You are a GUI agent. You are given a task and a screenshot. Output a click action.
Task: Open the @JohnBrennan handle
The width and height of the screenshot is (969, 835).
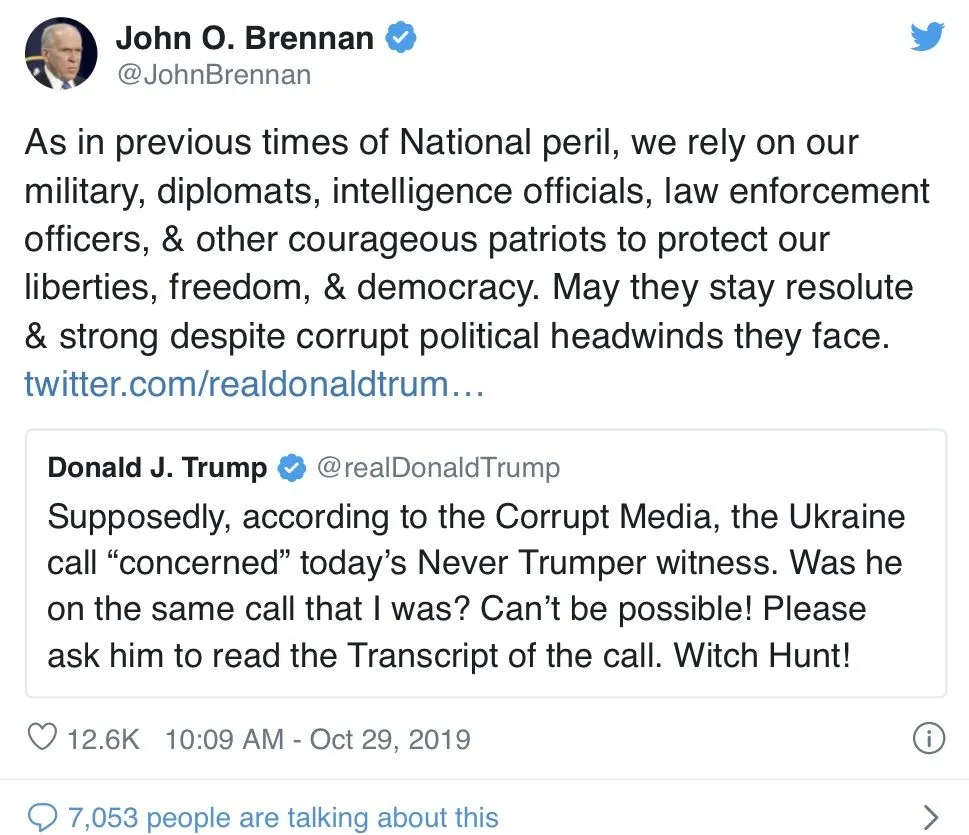point(213,74)
